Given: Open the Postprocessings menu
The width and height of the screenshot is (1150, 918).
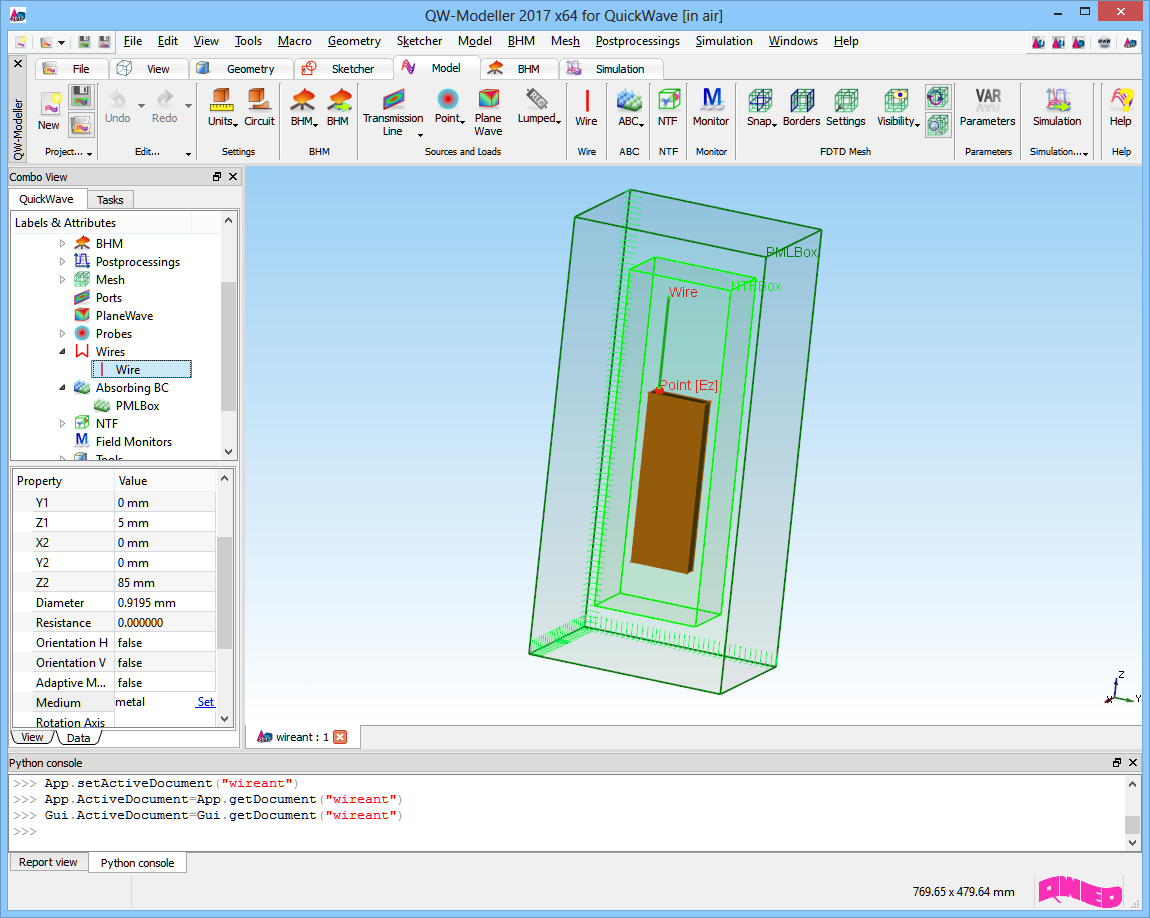Looking at the screenshot, I should pyautogui.click(x=637, y=41).
